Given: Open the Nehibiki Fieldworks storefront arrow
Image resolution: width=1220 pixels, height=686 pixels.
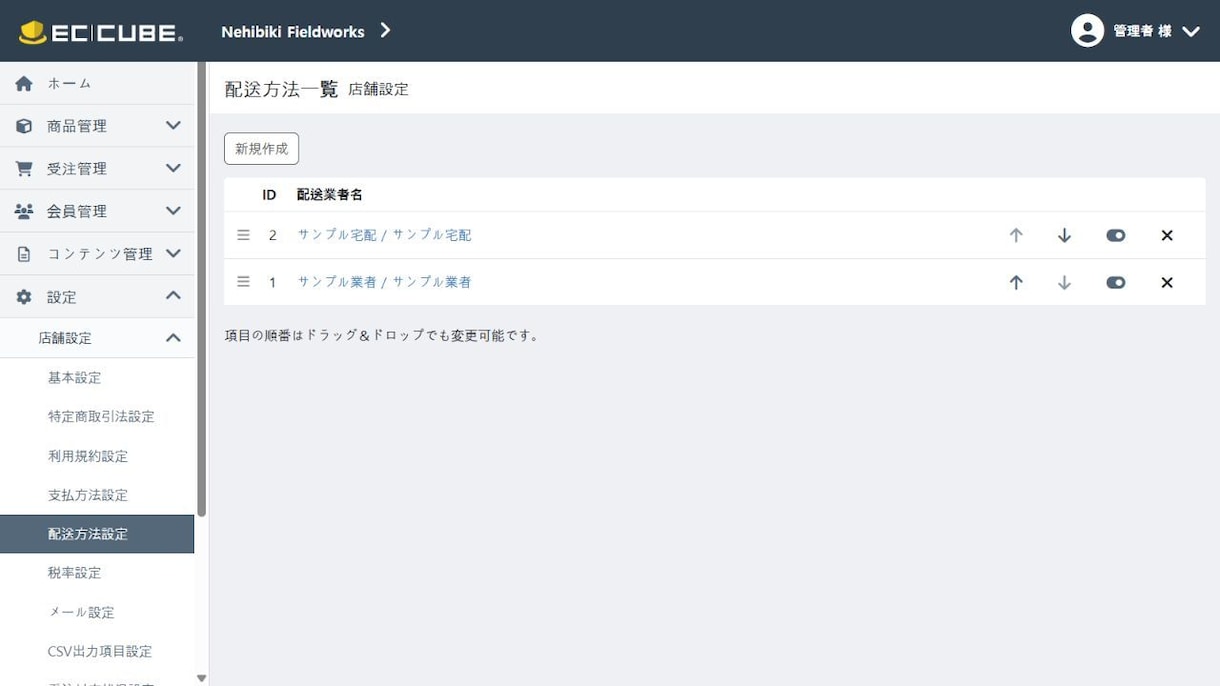Looking at the screenshot, I should pos(385,31).
